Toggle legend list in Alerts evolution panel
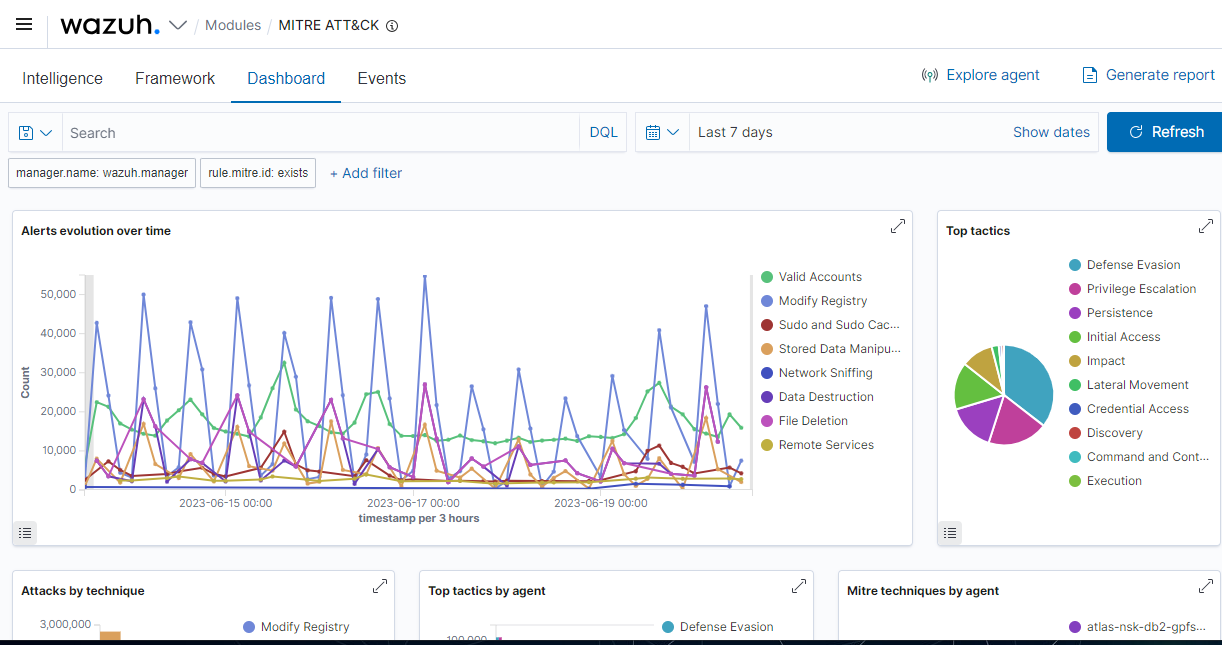The height and width of the screenshot is (645, 1222). (26, 533)
